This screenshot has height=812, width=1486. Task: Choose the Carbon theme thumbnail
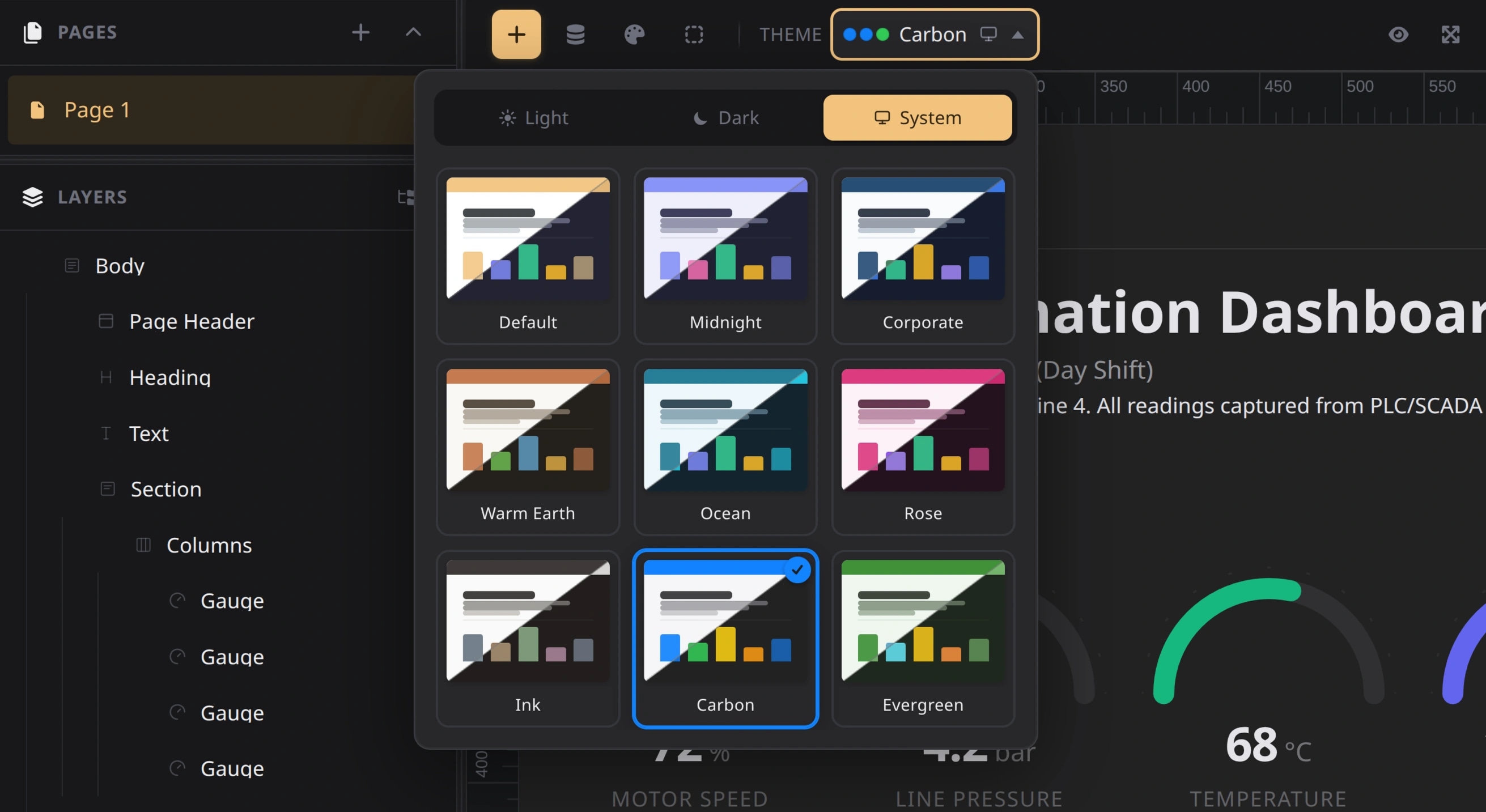click(725, 639)
